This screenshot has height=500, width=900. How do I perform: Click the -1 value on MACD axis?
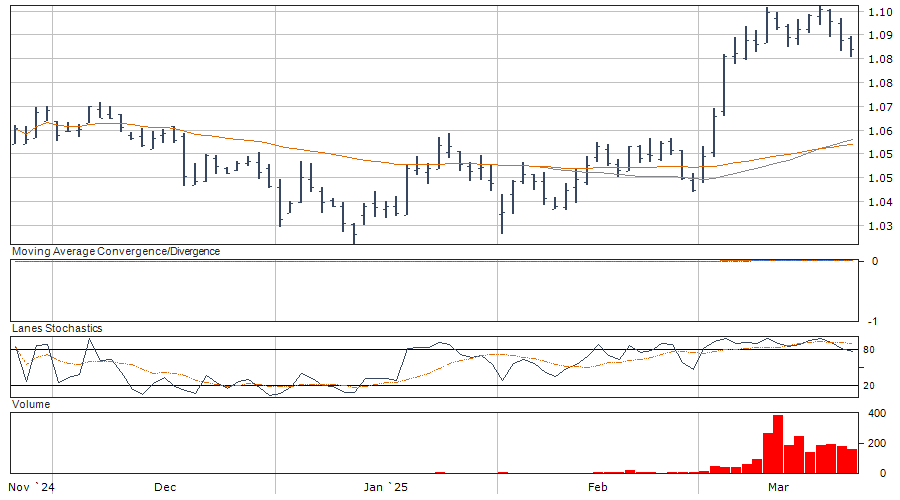pos(874,321)
